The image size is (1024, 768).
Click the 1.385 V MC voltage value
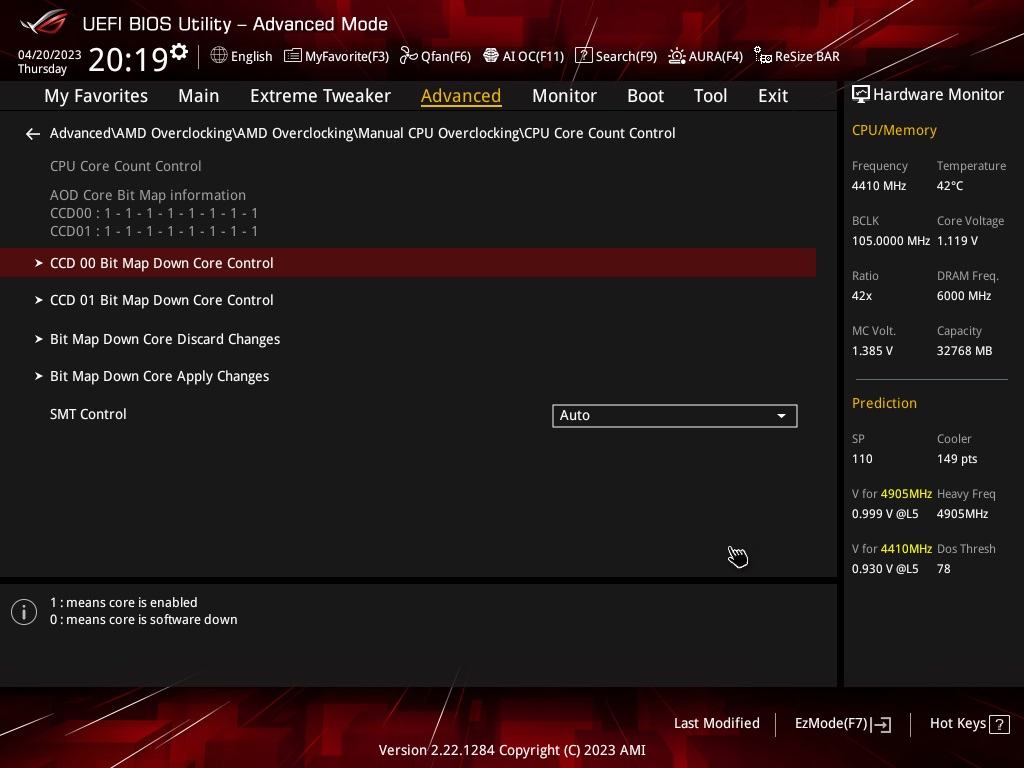[x=872, y=351]
